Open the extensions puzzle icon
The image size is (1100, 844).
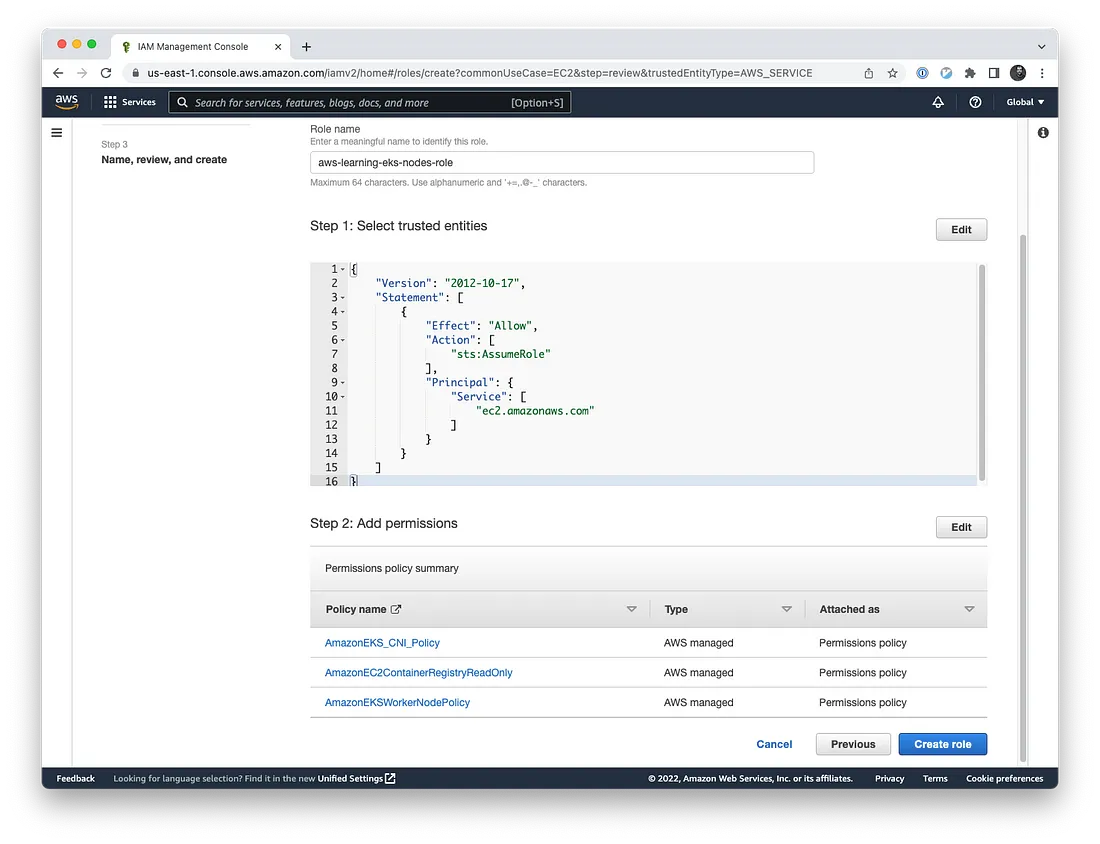pyautogui.click(x=970, y=73)
